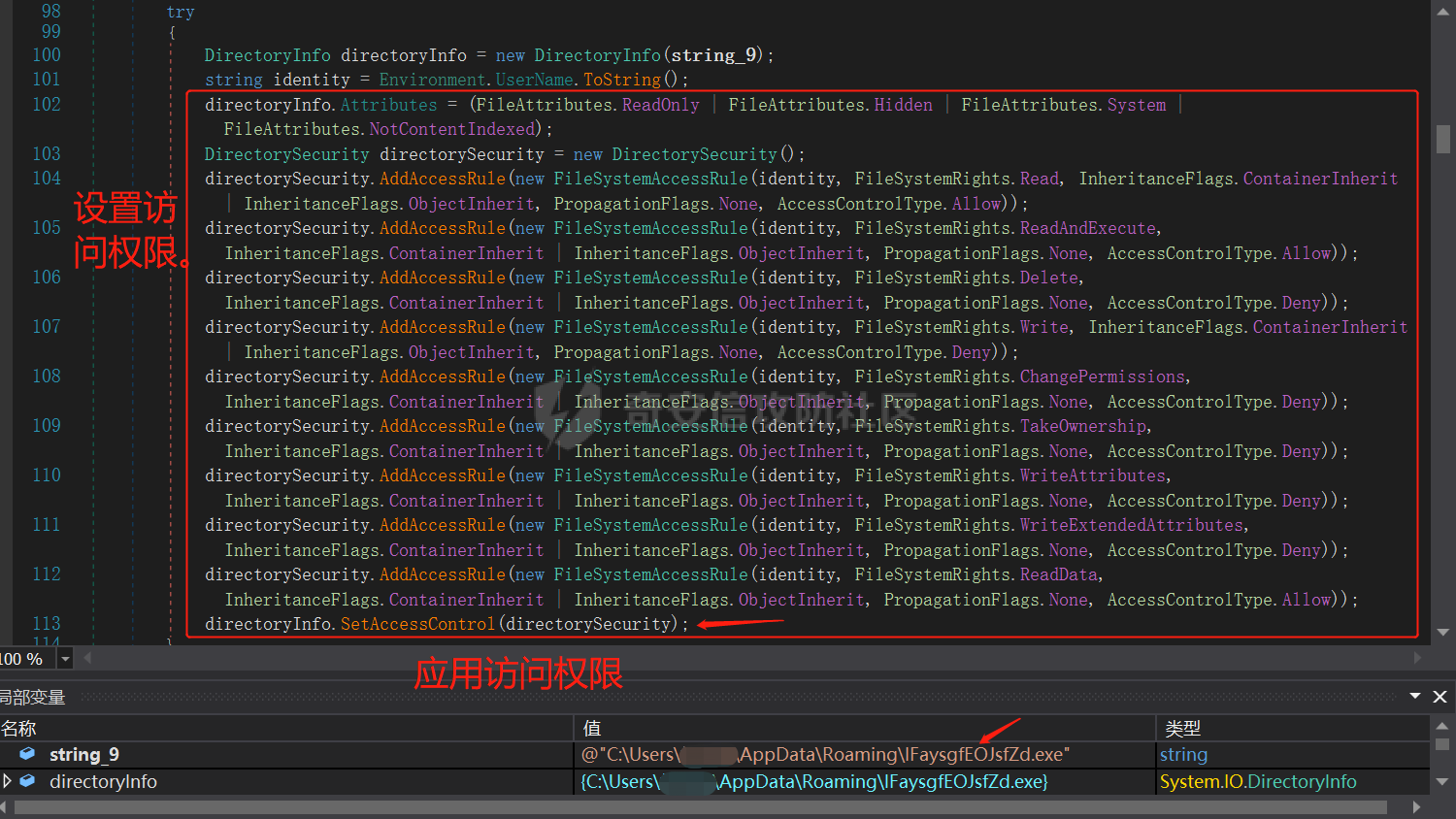Click 'ToString' on line 101
Image resolution: width=1456 pixels, height=819 pixels.
(x=621, y=80)
